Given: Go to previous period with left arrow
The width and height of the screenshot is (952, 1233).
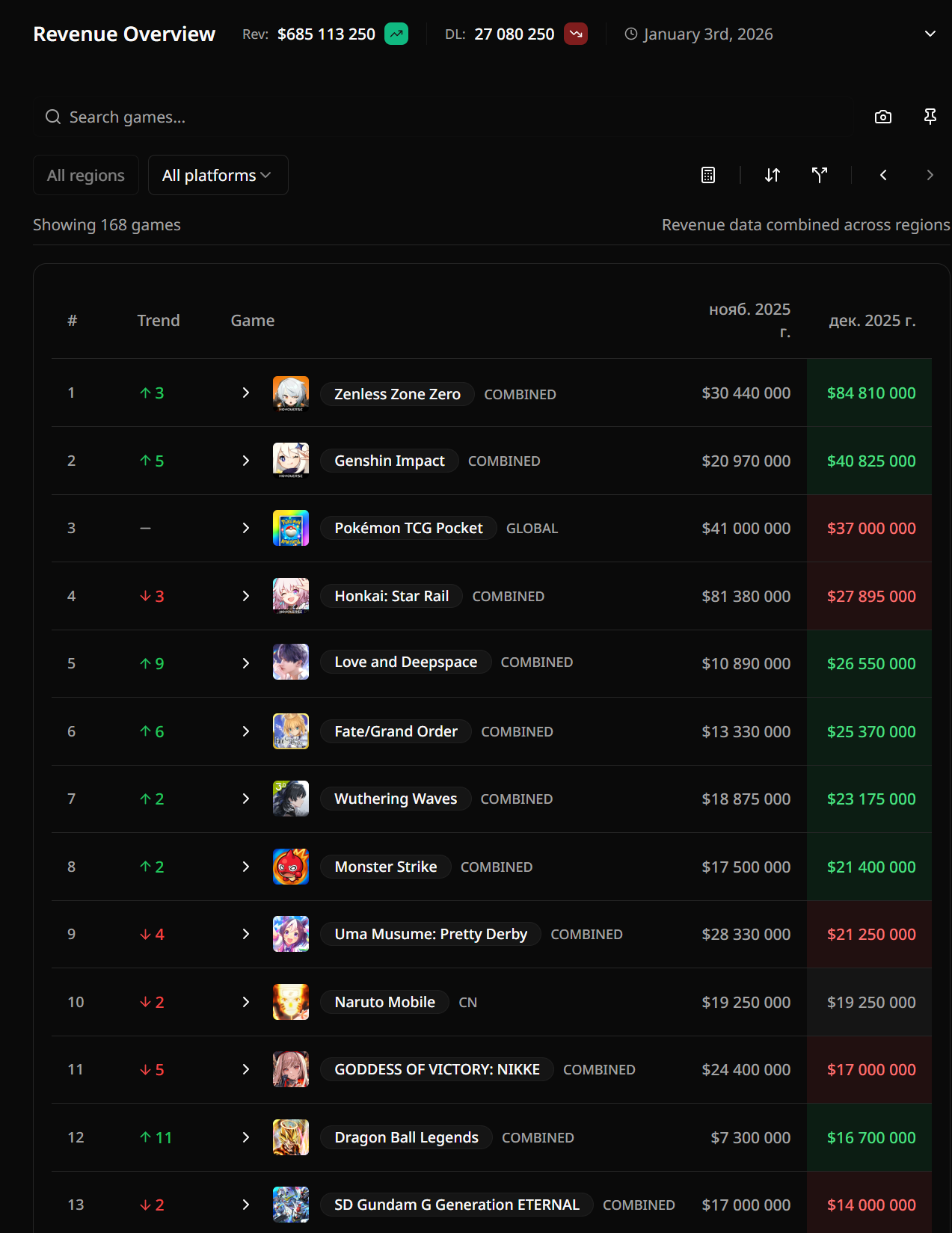Looking at the screenshot, I should 883,175.
